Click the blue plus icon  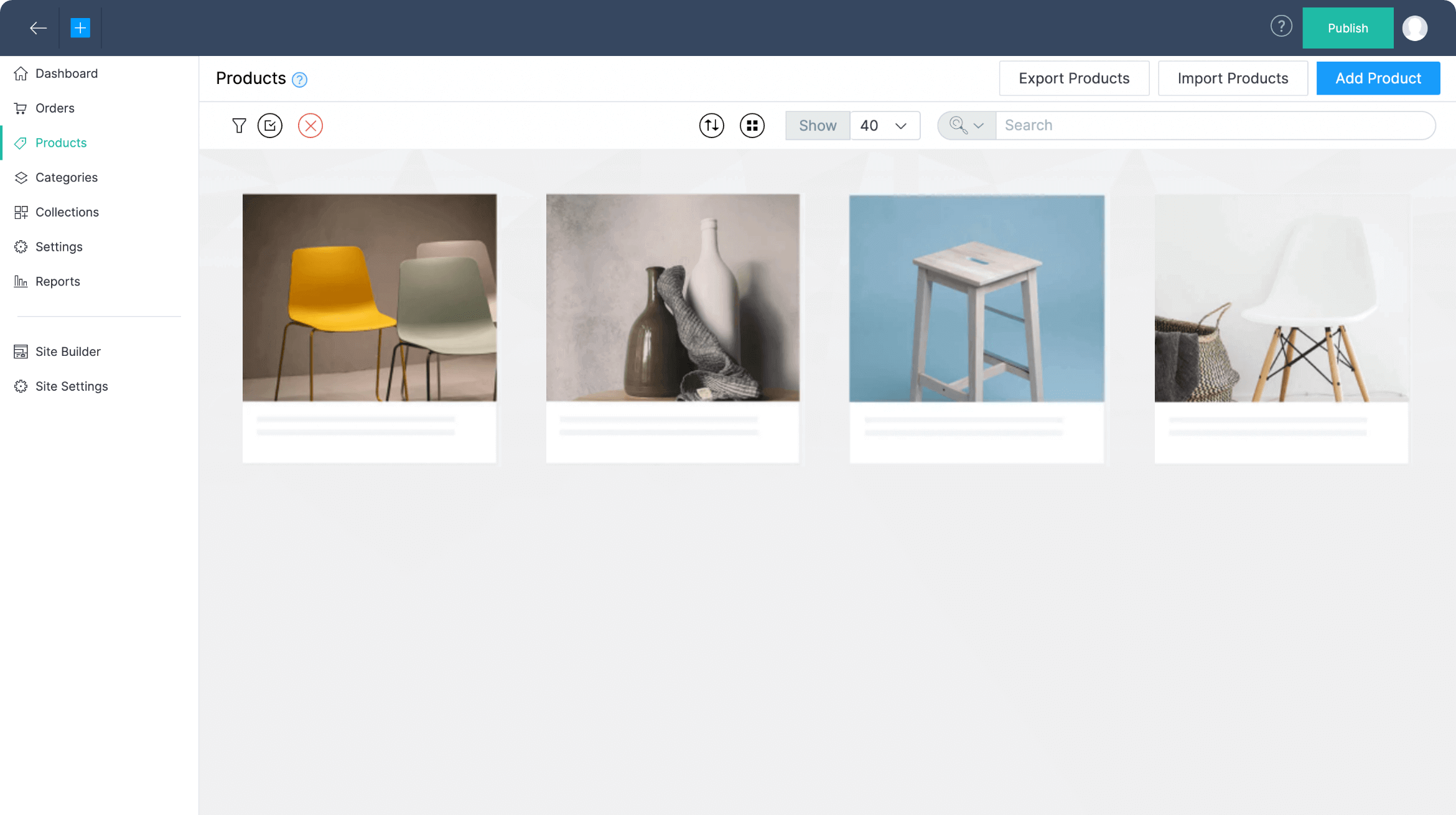click(80, 28)
